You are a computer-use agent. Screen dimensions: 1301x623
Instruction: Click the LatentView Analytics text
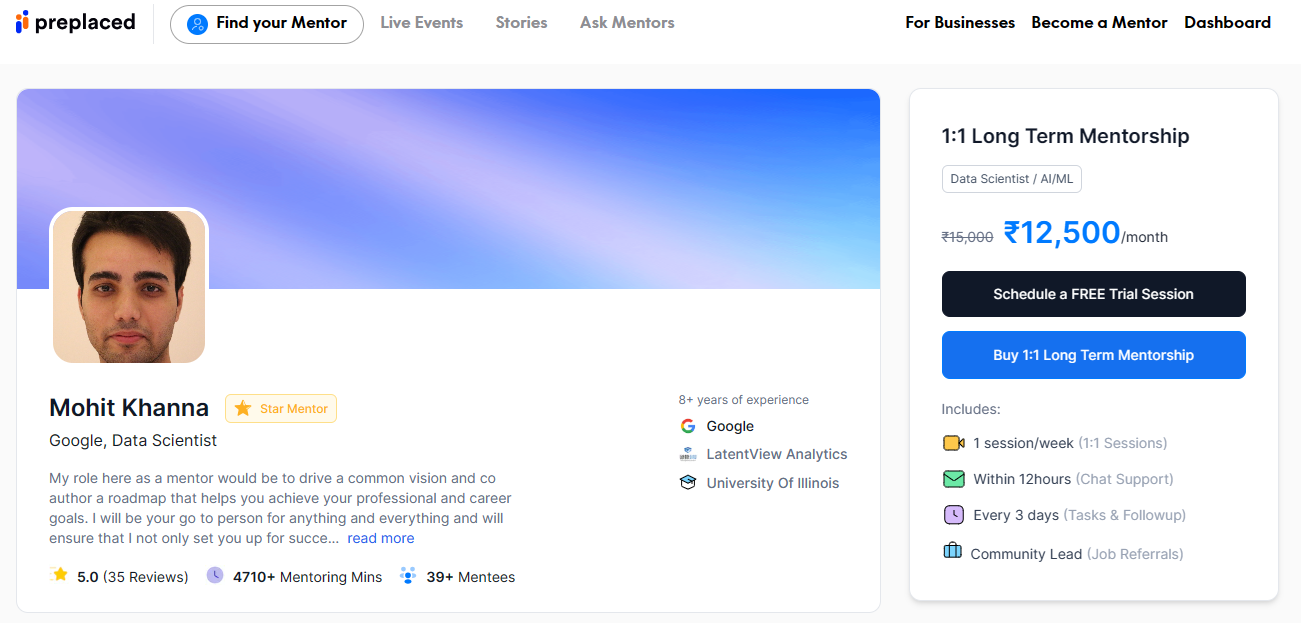[x=777, y=454]
